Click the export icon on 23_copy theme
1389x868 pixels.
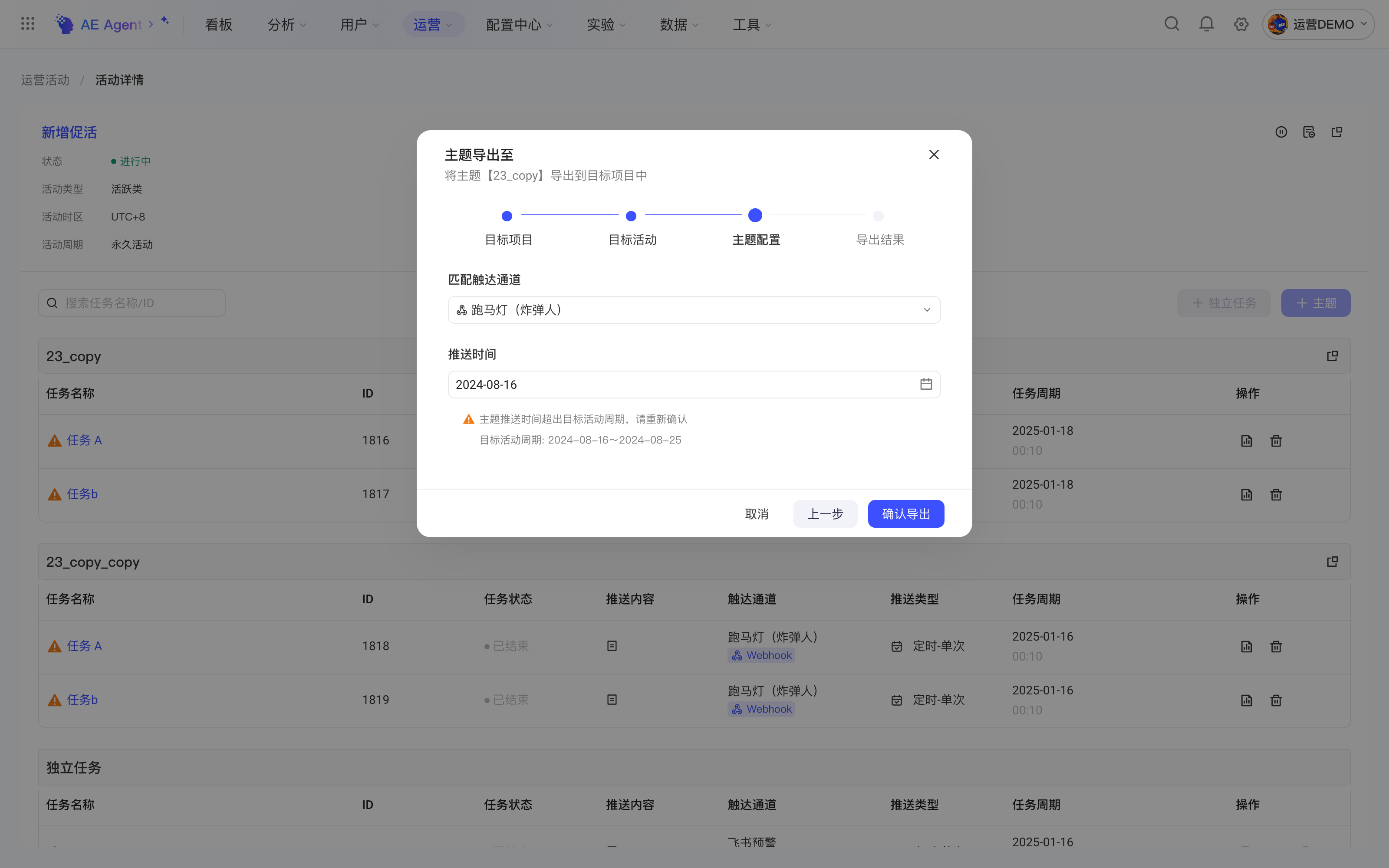1332,356
